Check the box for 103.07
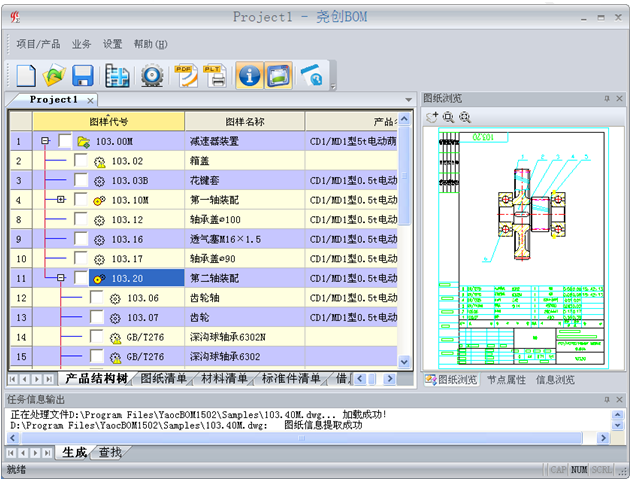This screenshot has width=630, height=479. pyautogui.click(x=97, y=317)
